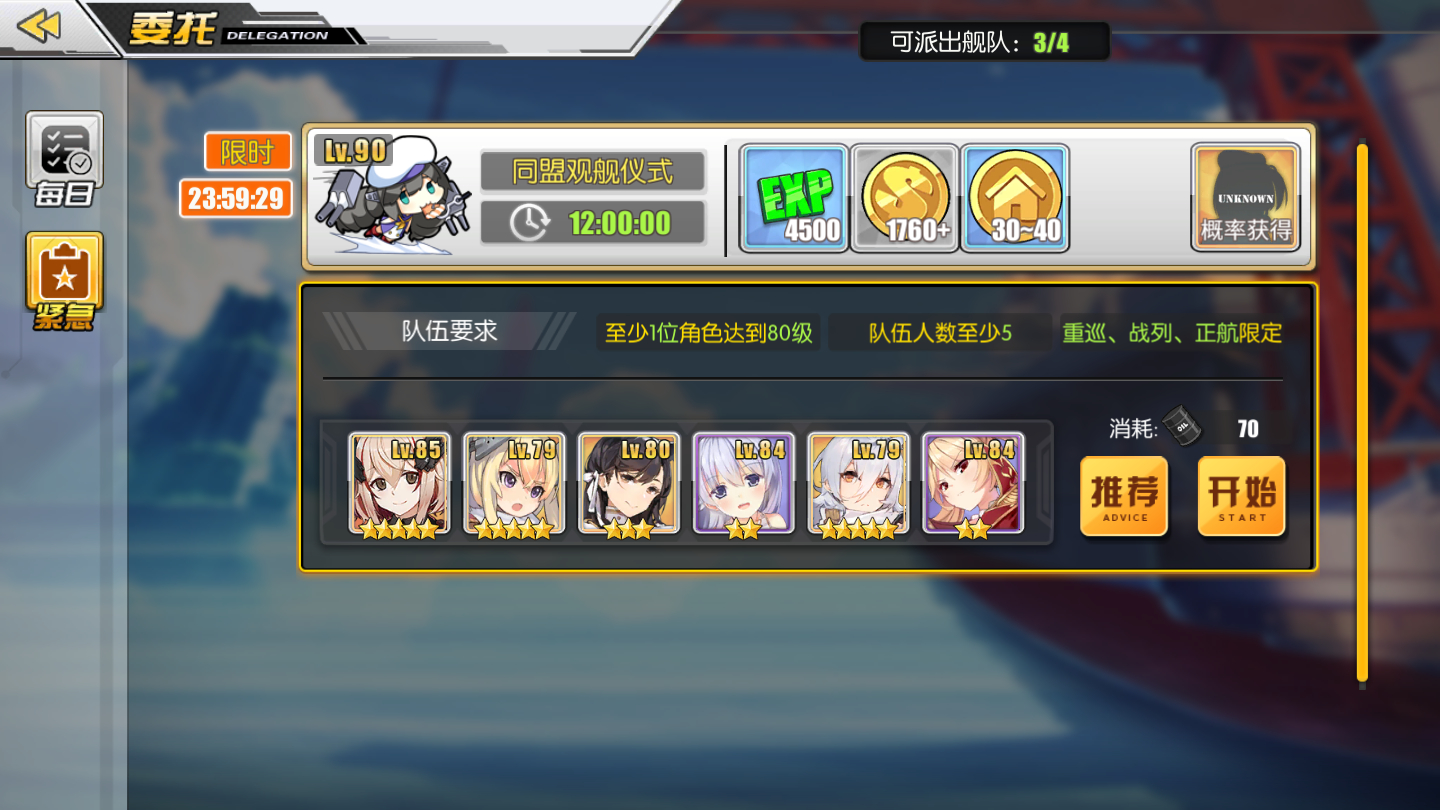This screenshot has height=810, width=1440.
Task: Click the green EXP 4500 reward icon
Action: click(x=795, y=198)
